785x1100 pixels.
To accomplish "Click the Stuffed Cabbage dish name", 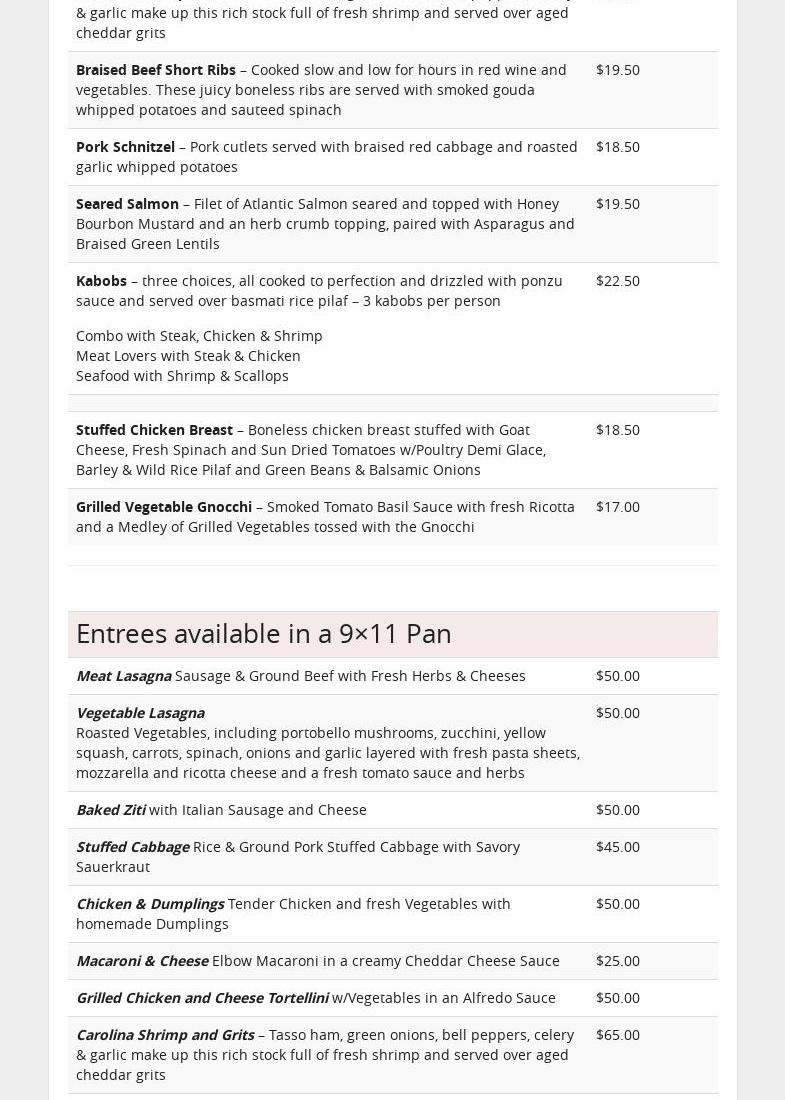I will pyautogui.click(x=132, y=847).
